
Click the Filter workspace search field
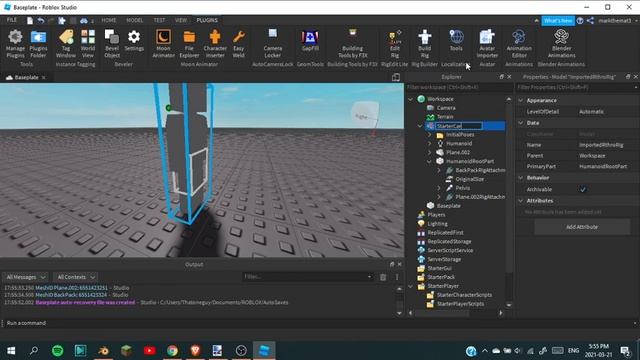[459, 87]
